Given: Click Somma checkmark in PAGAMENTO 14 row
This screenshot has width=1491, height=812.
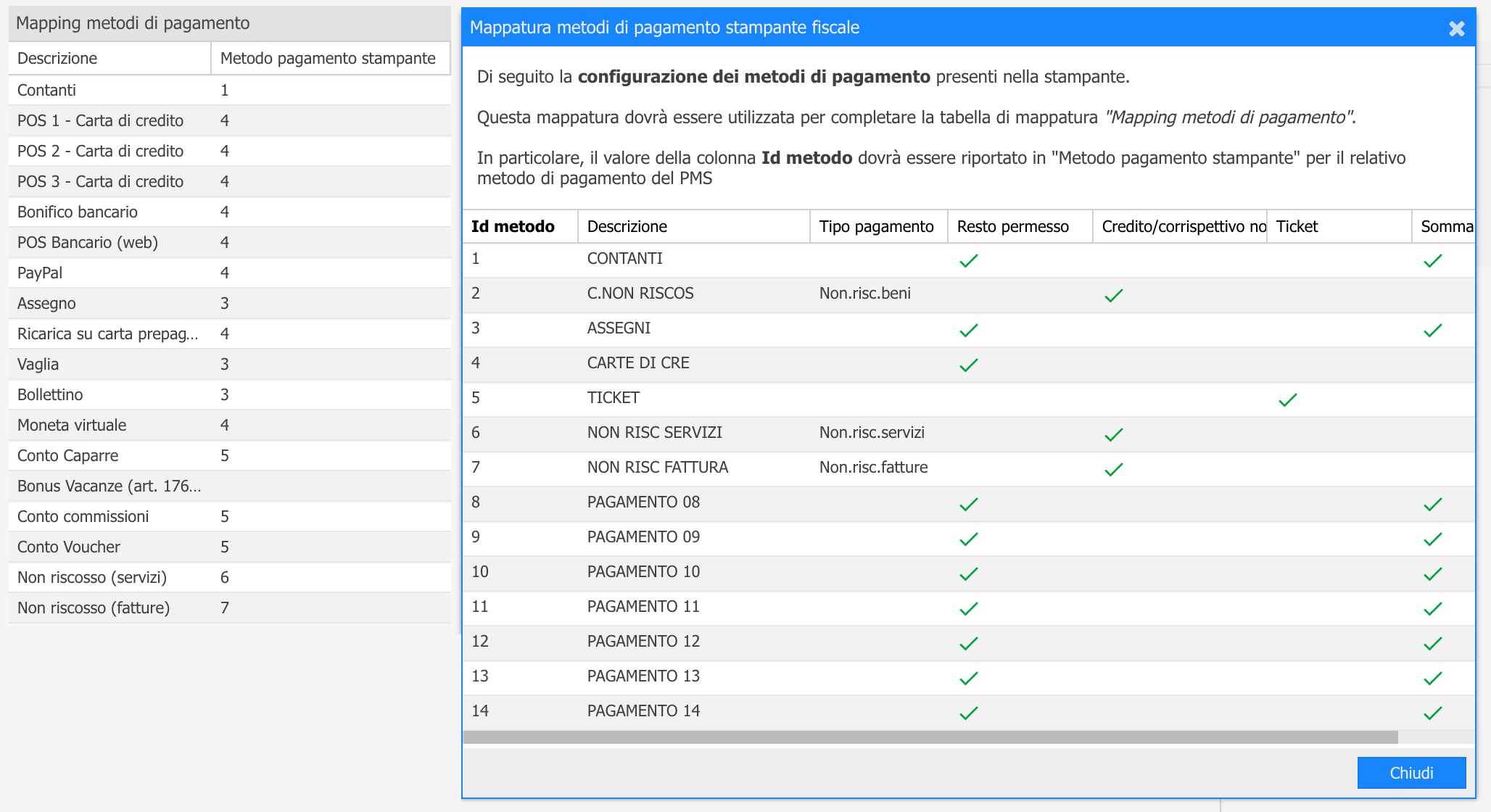Looking at the screenshot, I should pyautogui.click(x=1432, y=713).
